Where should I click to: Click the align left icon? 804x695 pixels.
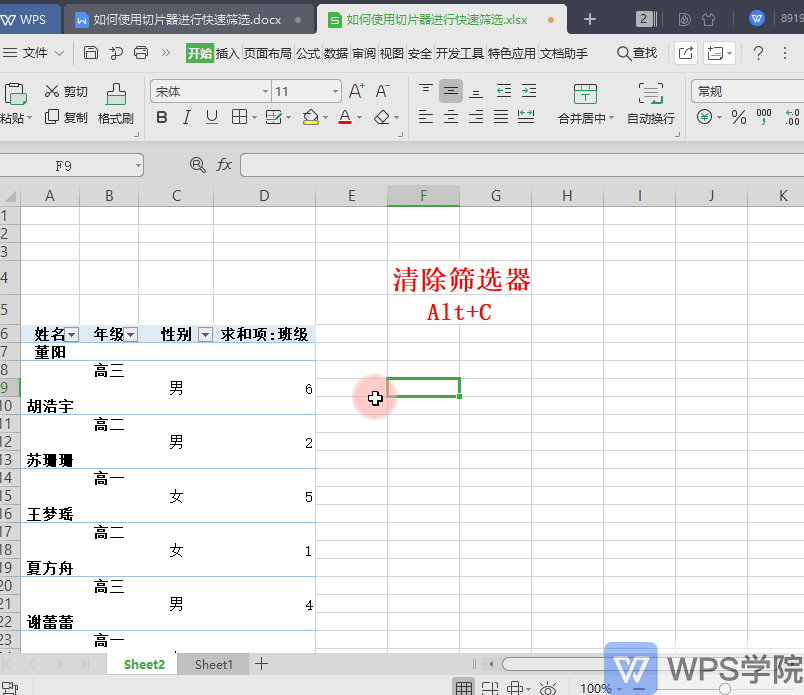pos(426,117)
